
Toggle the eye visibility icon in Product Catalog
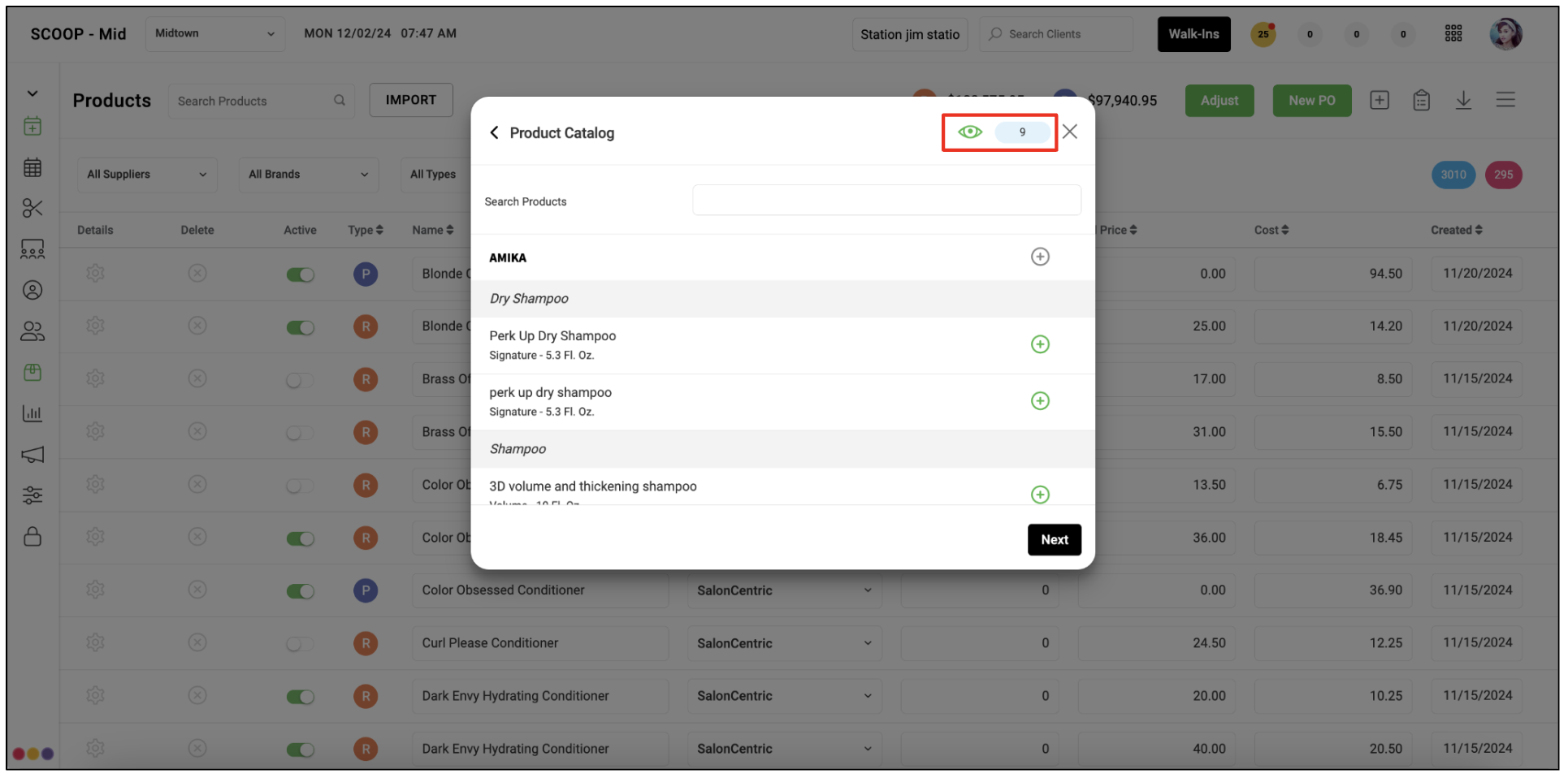click(x=970, y=132)
